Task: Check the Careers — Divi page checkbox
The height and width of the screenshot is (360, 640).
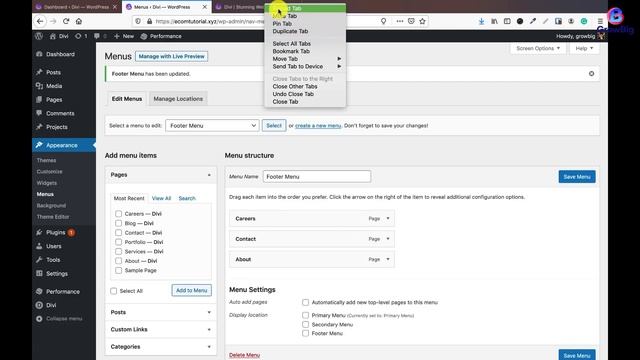Action: 118,213
